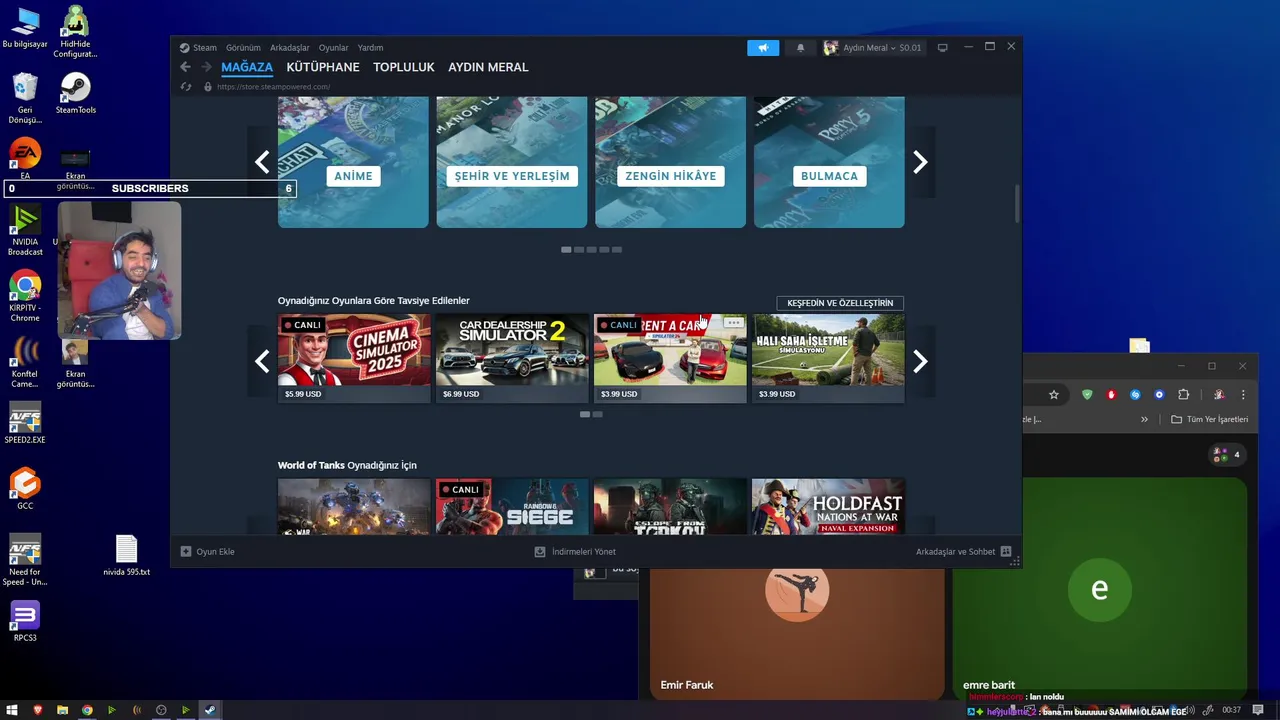
Task: Open Holdfast Nations at War card
Action: pos(828,506)
